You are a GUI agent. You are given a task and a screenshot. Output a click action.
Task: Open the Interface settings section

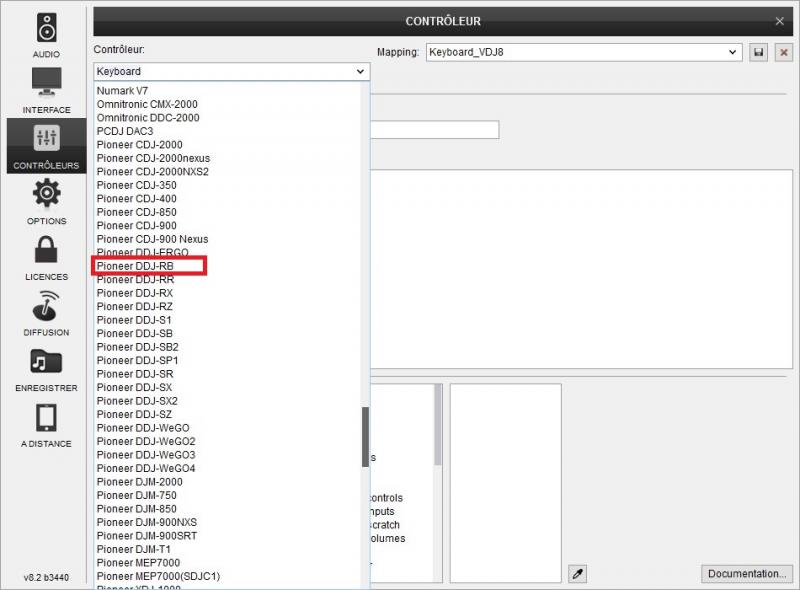(46, 90)
